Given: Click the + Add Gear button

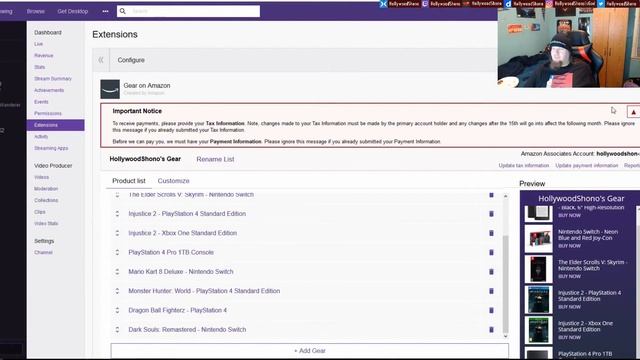Looking at the screenshot, I should [310, 351].
